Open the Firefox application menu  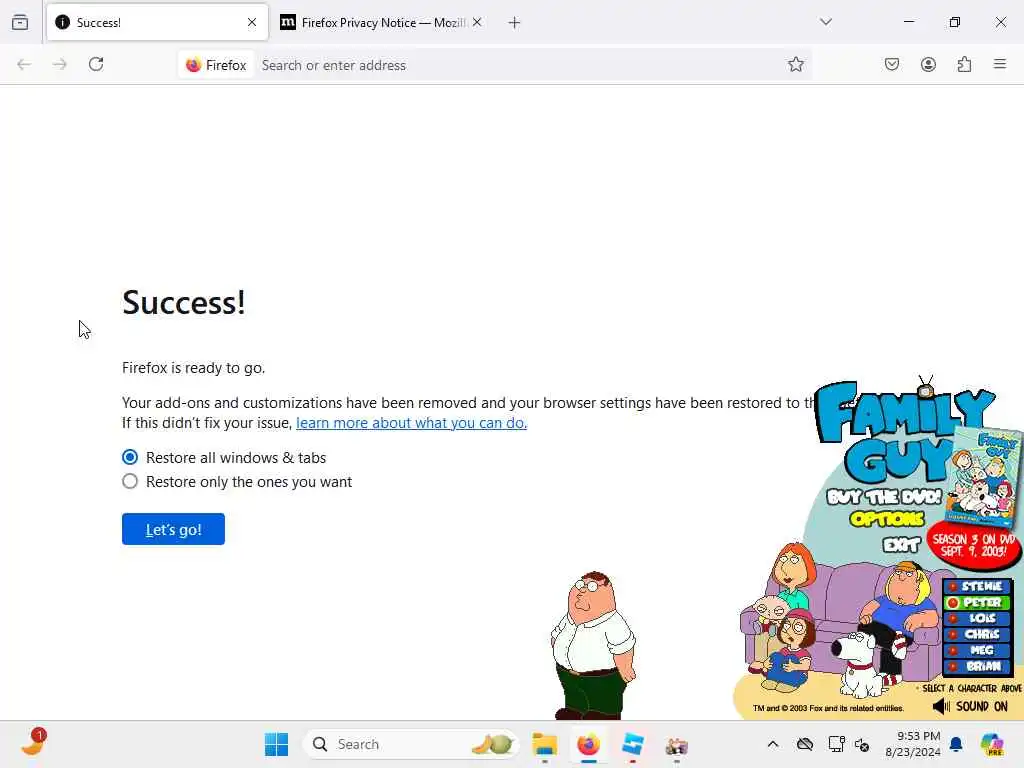tap(1000, 64)
